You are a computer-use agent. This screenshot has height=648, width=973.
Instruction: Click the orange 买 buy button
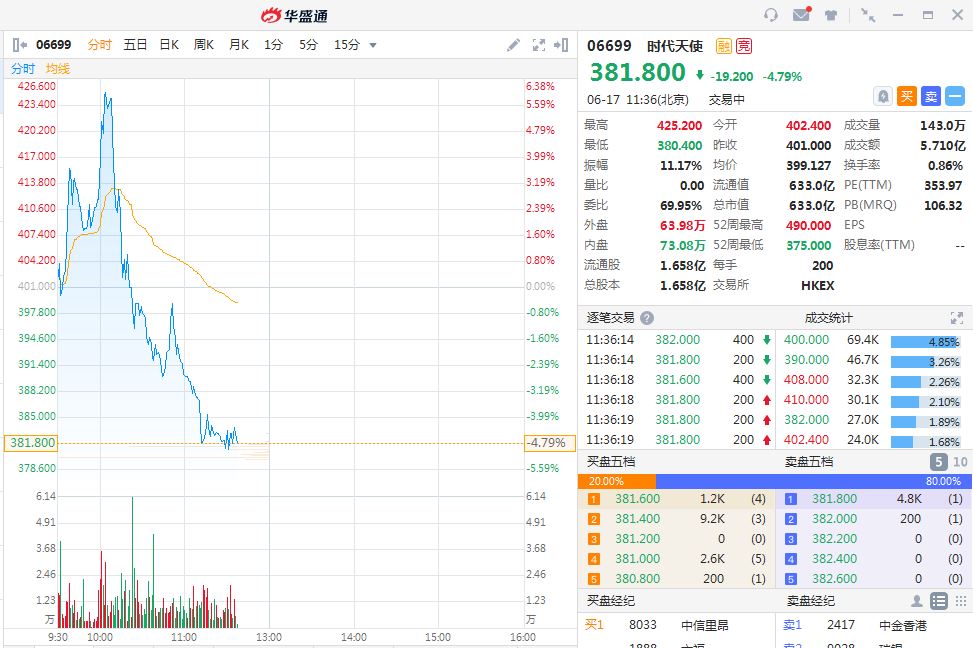click(x=906, y=96)
